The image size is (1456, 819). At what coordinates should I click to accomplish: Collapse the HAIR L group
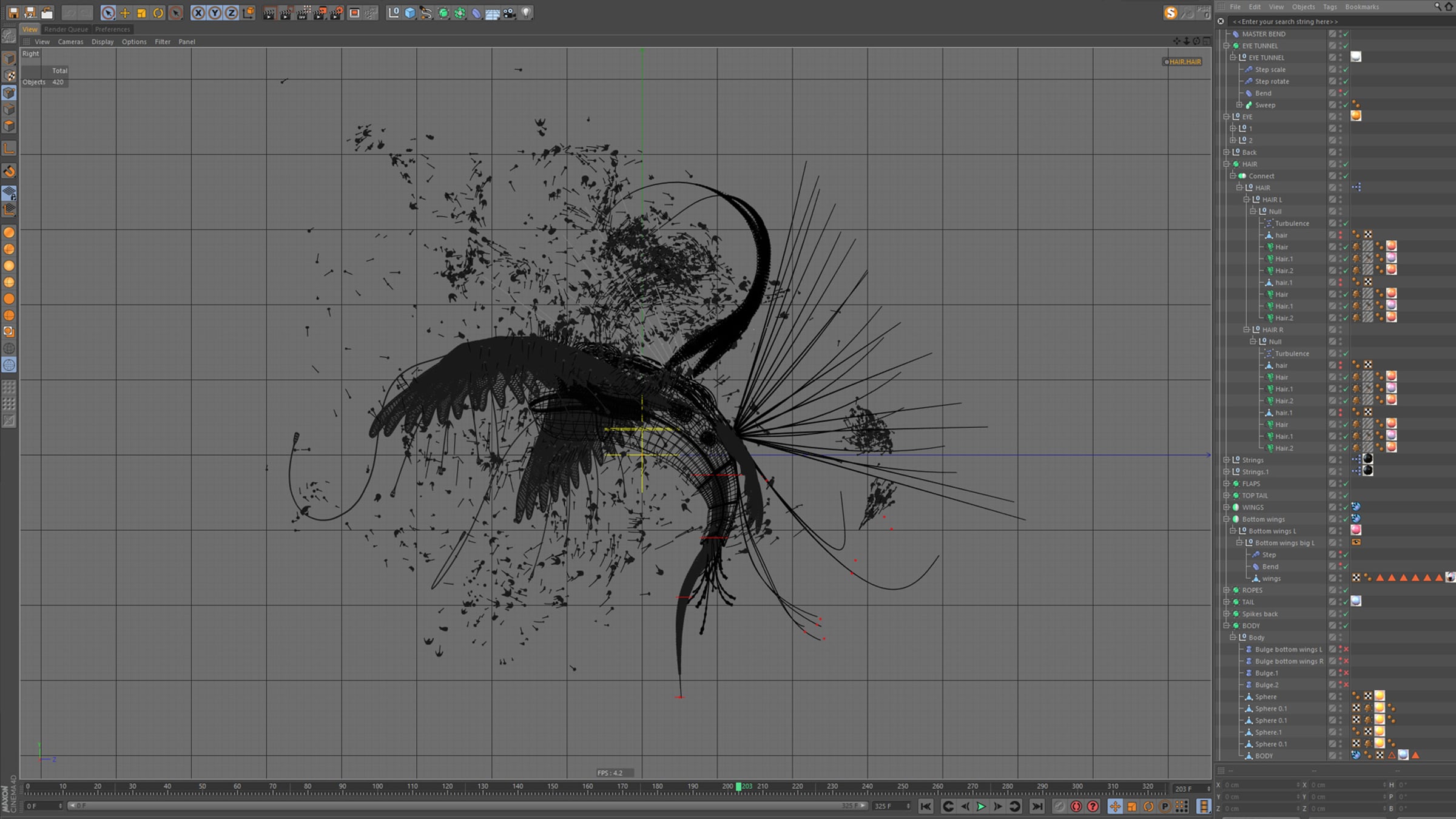tap(1247, 200)
